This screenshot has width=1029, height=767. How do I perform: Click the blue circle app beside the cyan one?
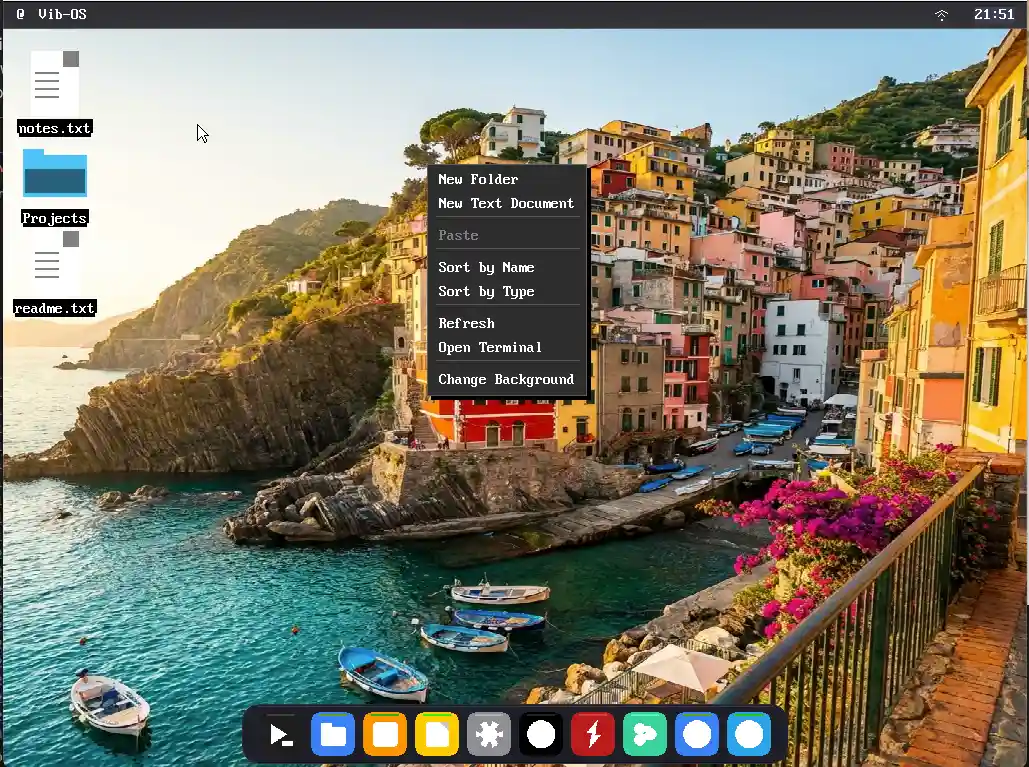(x=696, y=734)
